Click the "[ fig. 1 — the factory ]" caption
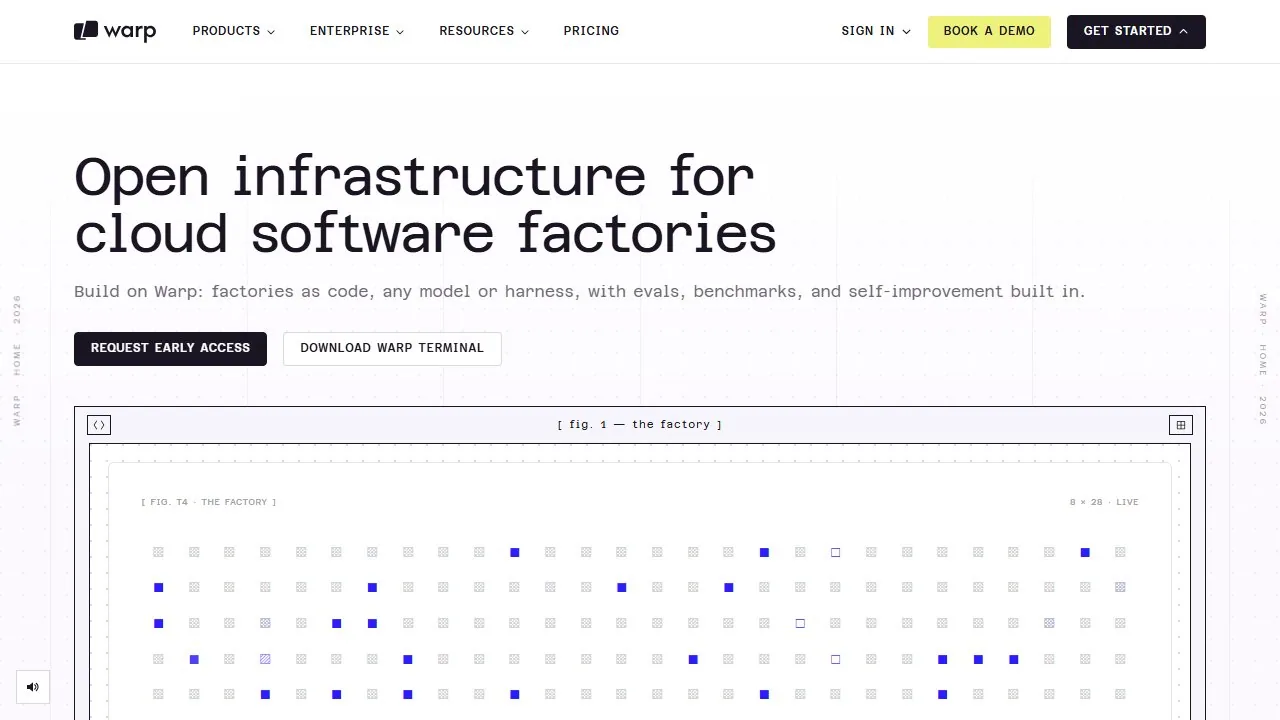This screenshot has width=1280, height=720. pyautogui.click(x=640, y=425)
